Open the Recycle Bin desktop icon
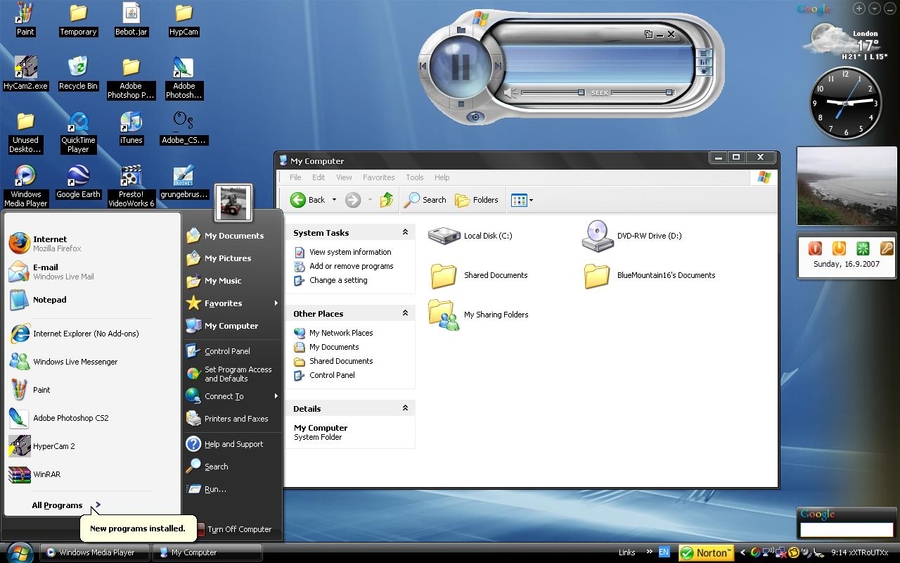Image resolution: width=900 pixels, height=563 pixels. point(78,73)
